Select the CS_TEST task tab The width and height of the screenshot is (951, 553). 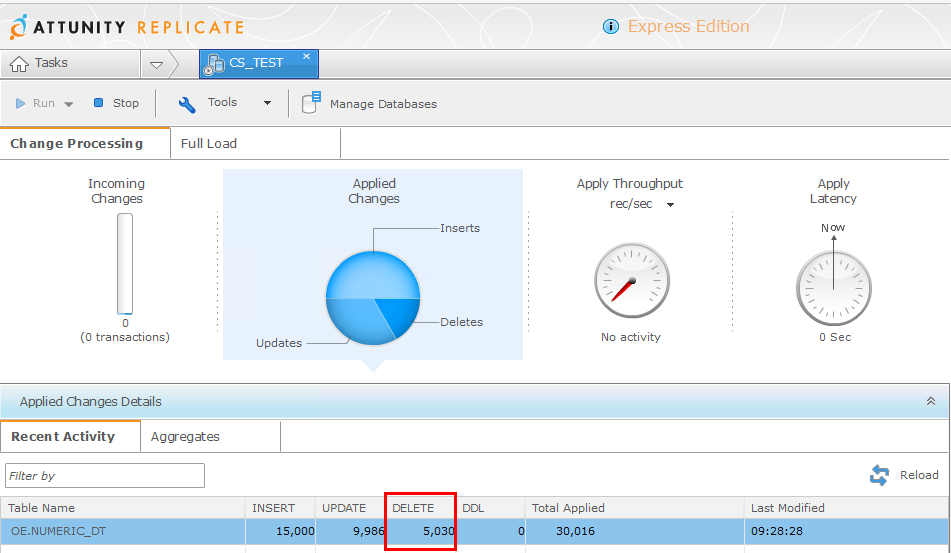(x=259, y=64)
